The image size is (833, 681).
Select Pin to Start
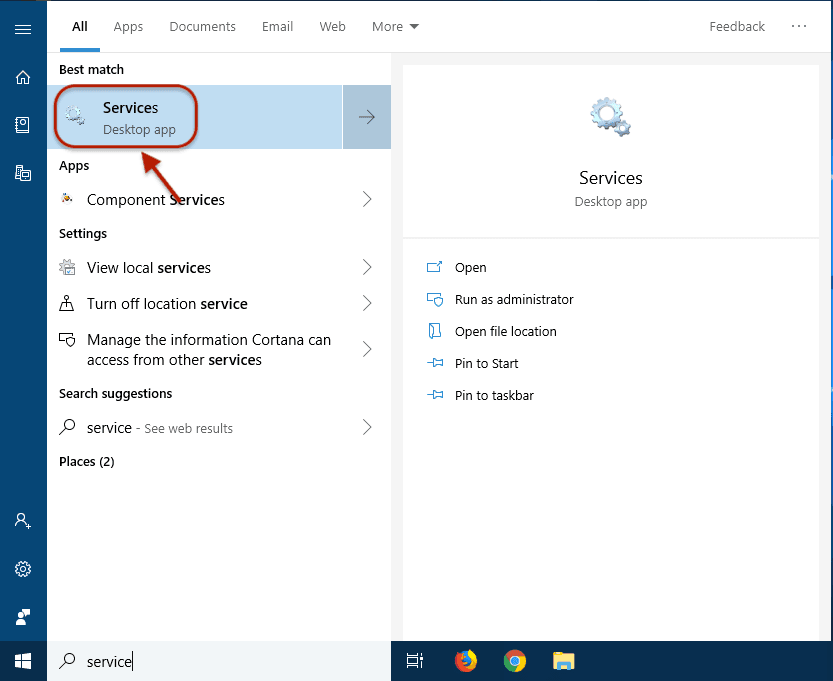tap(486, 363)
